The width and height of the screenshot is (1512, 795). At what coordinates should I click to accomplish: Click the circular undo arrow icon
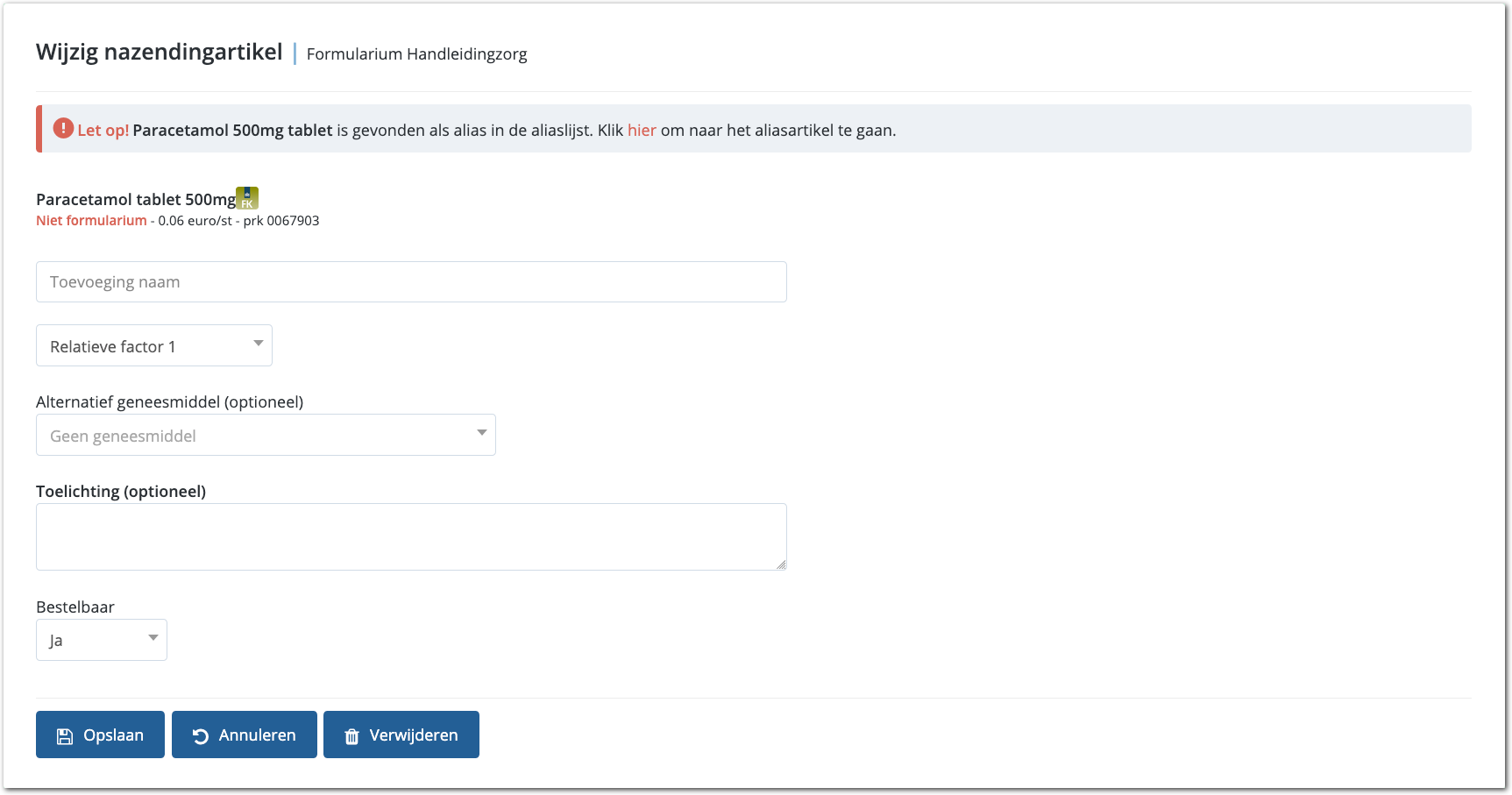pos(201,736)
